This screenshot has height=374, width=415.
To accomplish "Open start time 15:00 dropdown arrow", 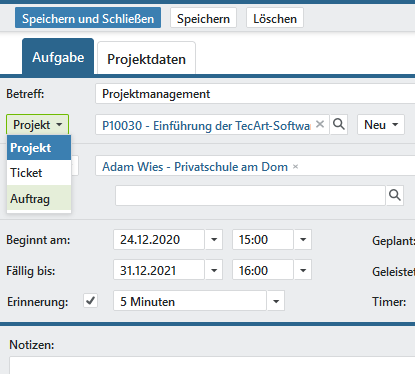I will coord(303,239).
